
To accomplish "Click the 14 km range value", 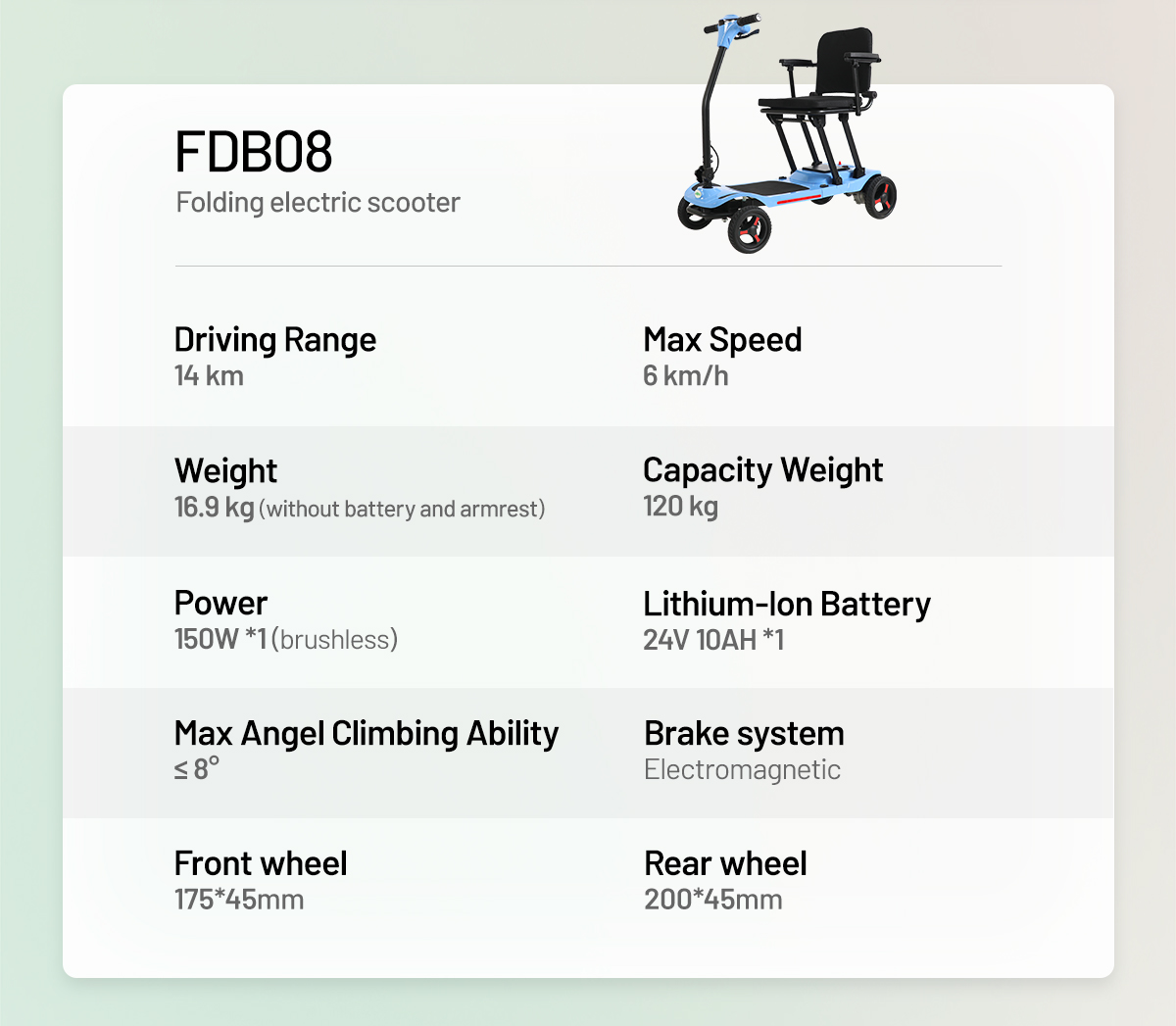I will [x=209, y=376].
